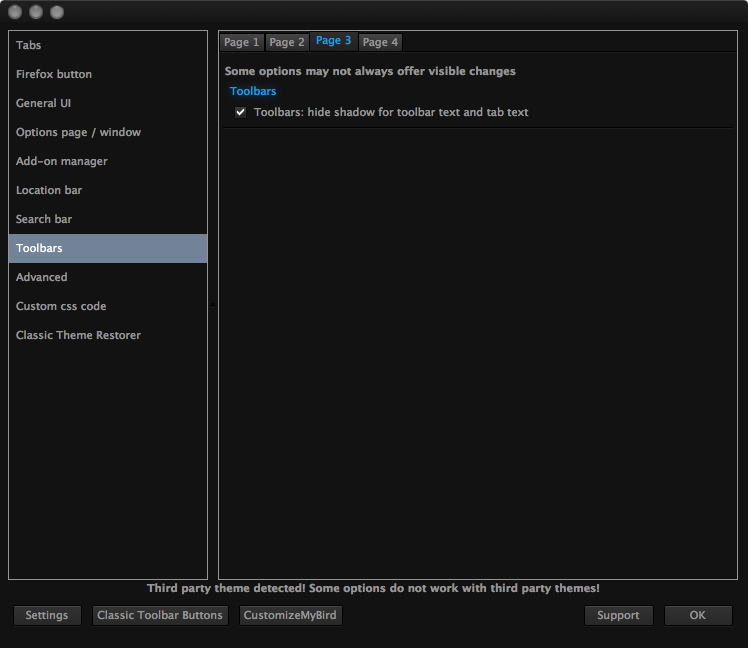Click the Support button
The height and width of the screenshot is (648, 748).
click(x=618, y=616)
